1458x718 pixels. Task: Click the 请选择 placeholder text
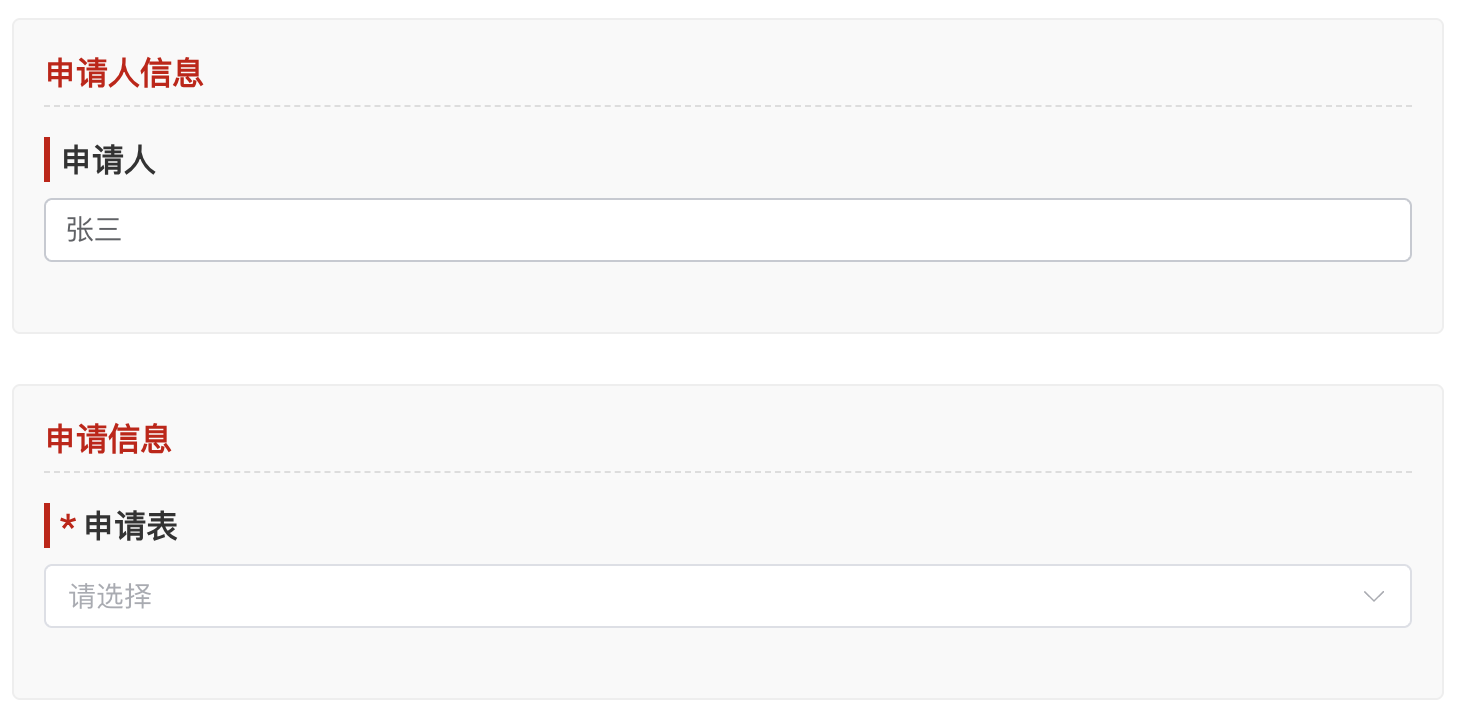[110, 597]
